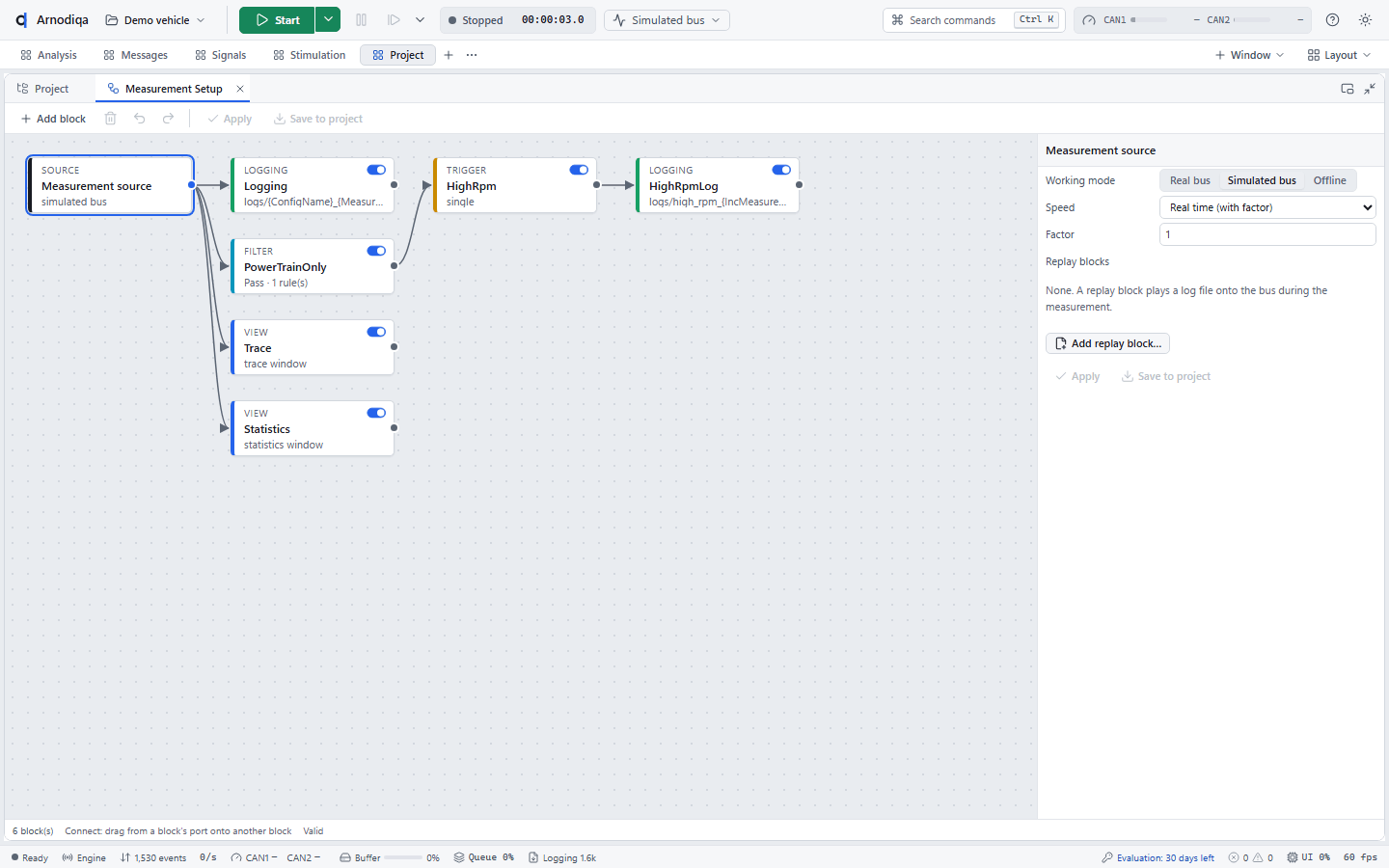Open the help question mark icon
This screenshot has height=868, width=1389.
click(x=1332, y=20)
